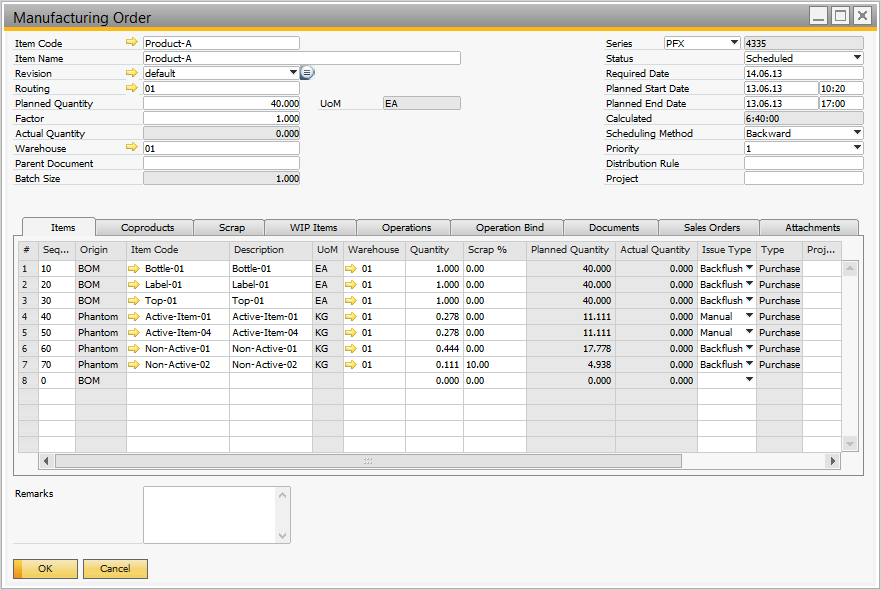Click the Planned Start time 10:20
The image size is (881, 590).
click(841, 88)
